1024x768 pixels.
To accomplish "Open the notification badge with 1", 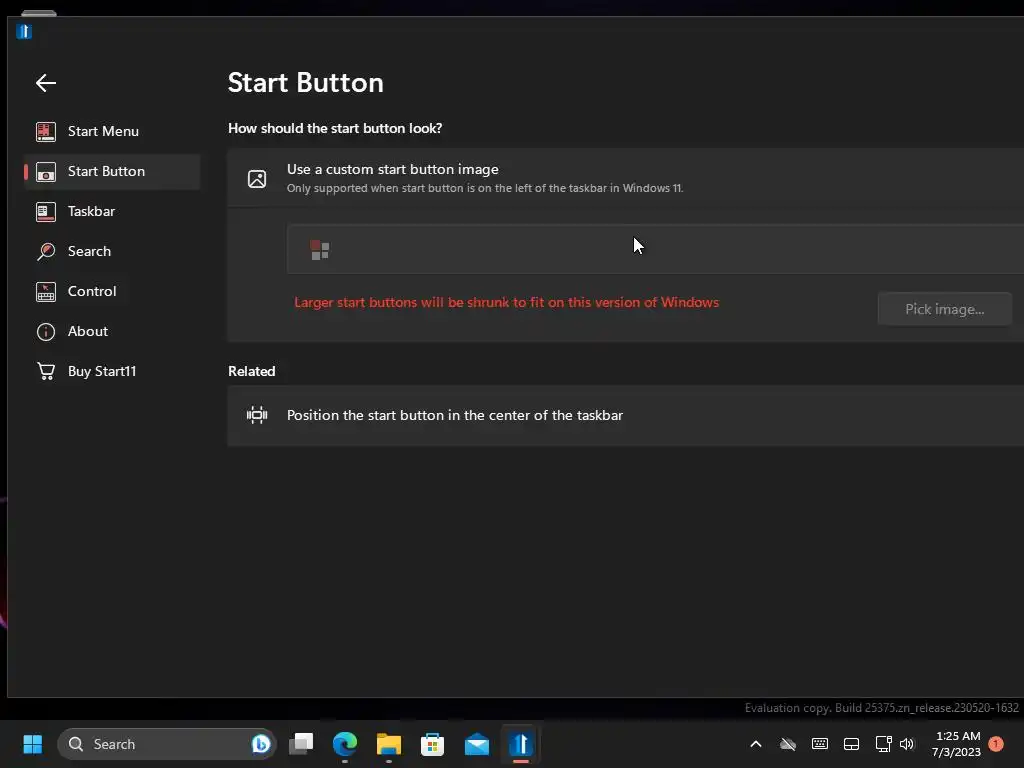I will (x=996, y=744).
